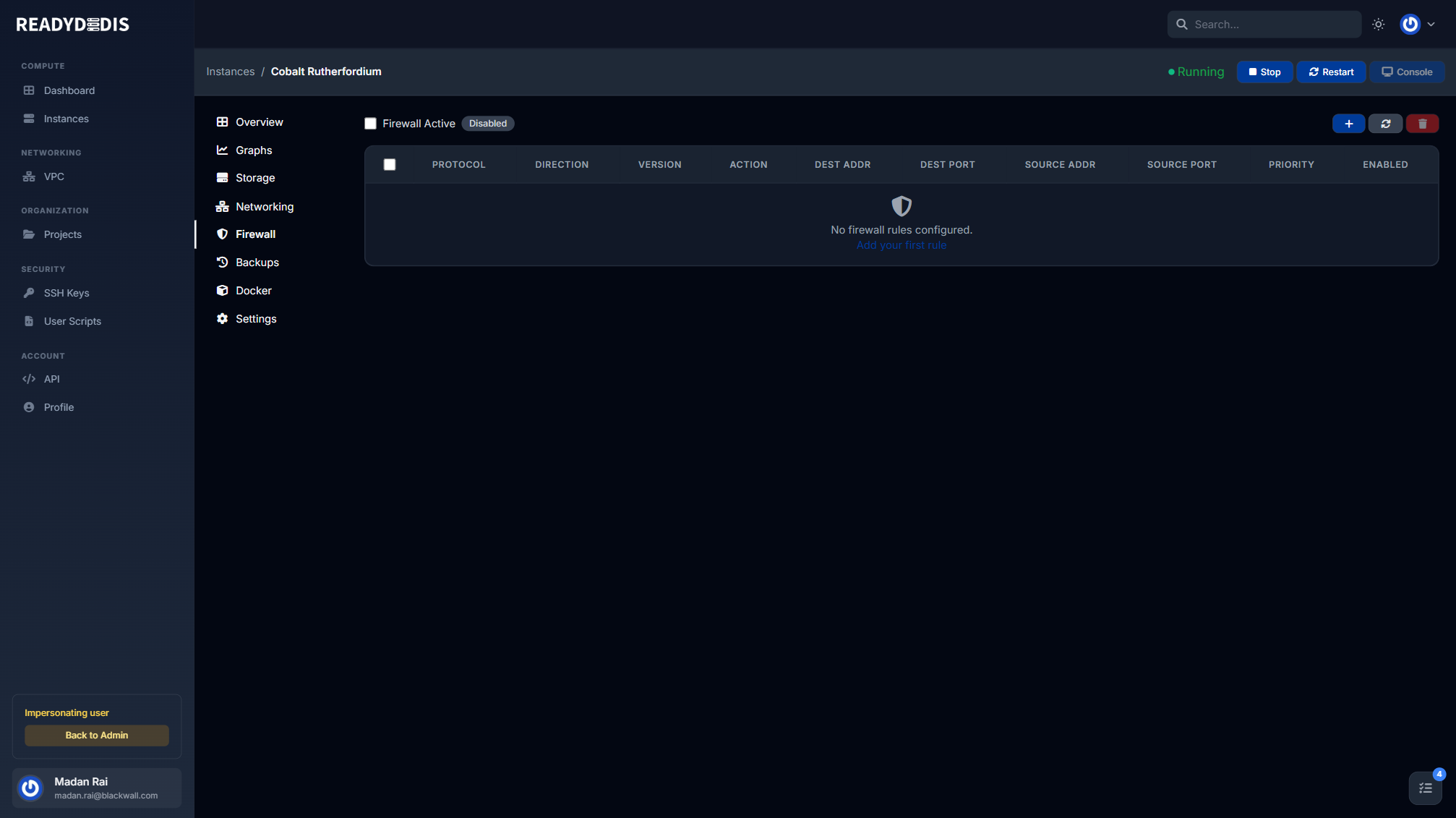This screenshot has height=818, width=1456.
Task: Select the SSH Keys security item
Action: [x=65, y=293]
